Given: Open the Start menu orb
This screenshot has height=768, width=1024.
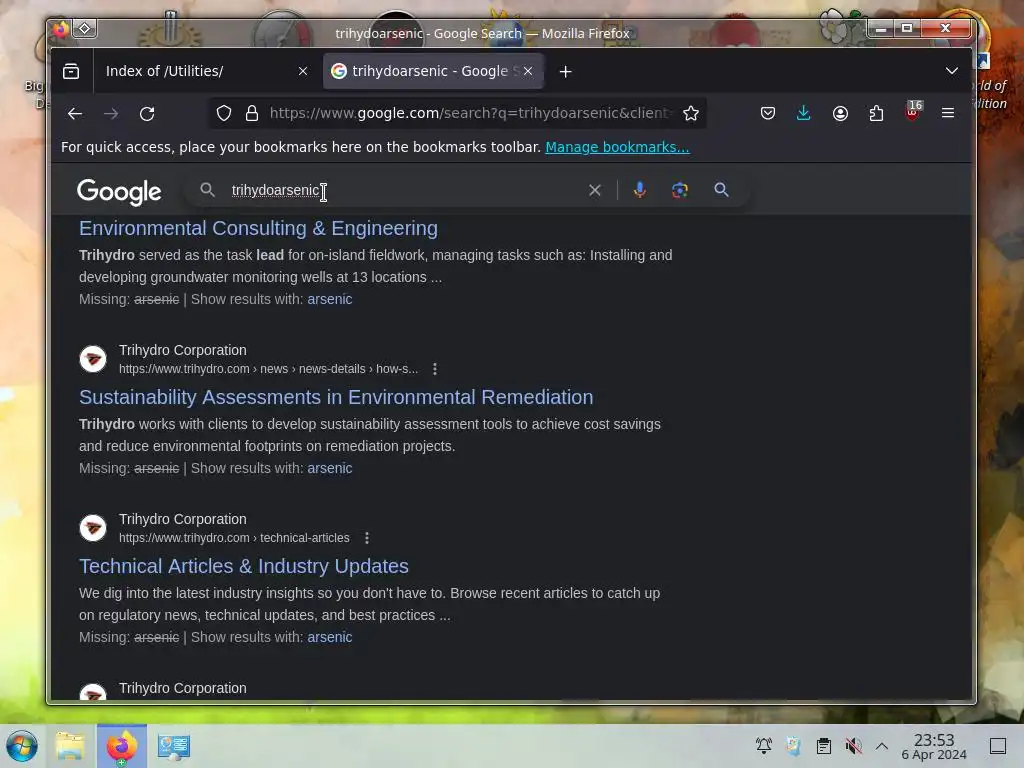Looking at the screenshot, I should tap(22, 746).
